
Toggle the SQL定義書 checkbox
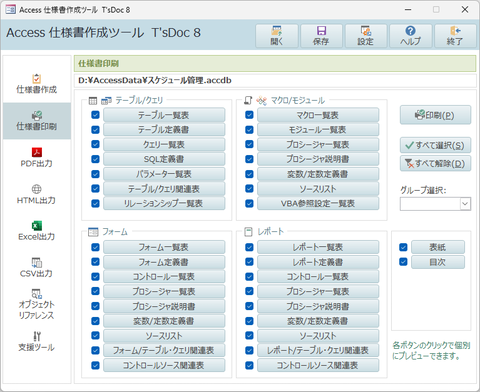(x=95, y=159)
